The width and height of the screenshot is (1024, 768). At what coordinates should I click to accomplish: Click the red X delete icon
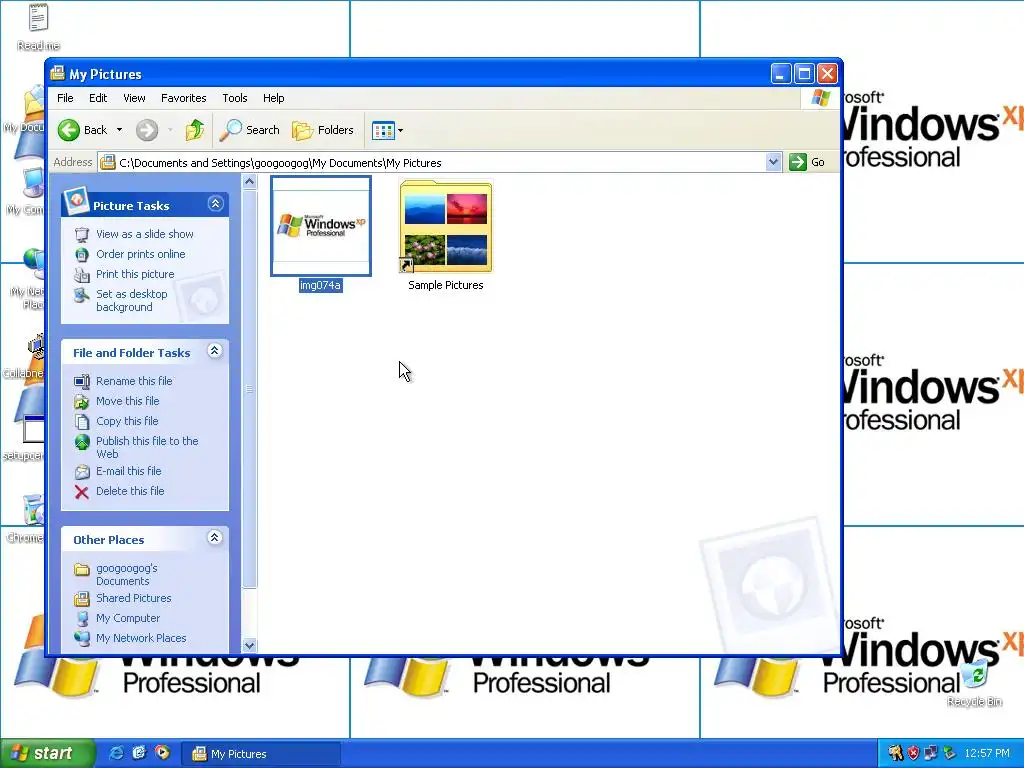(x=82, y=492)
